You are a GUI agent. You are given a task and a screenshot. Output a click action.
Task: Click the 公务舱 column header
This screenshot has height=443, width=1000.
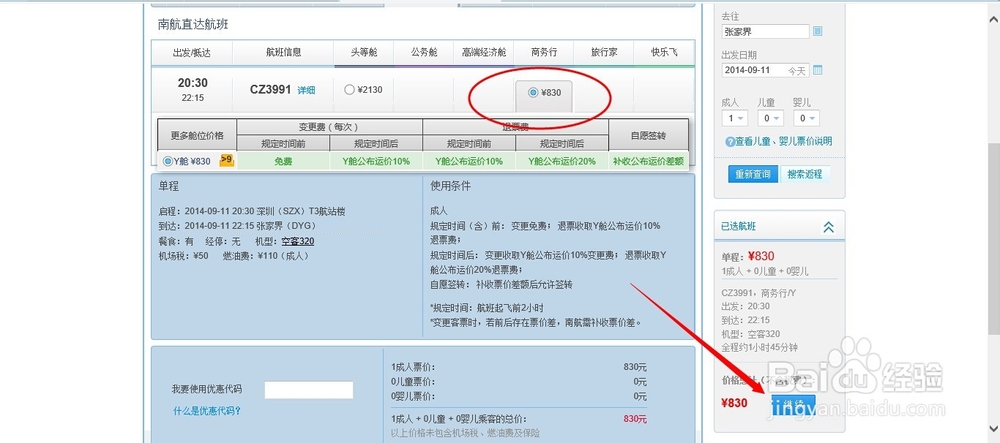tap(423, 53)
